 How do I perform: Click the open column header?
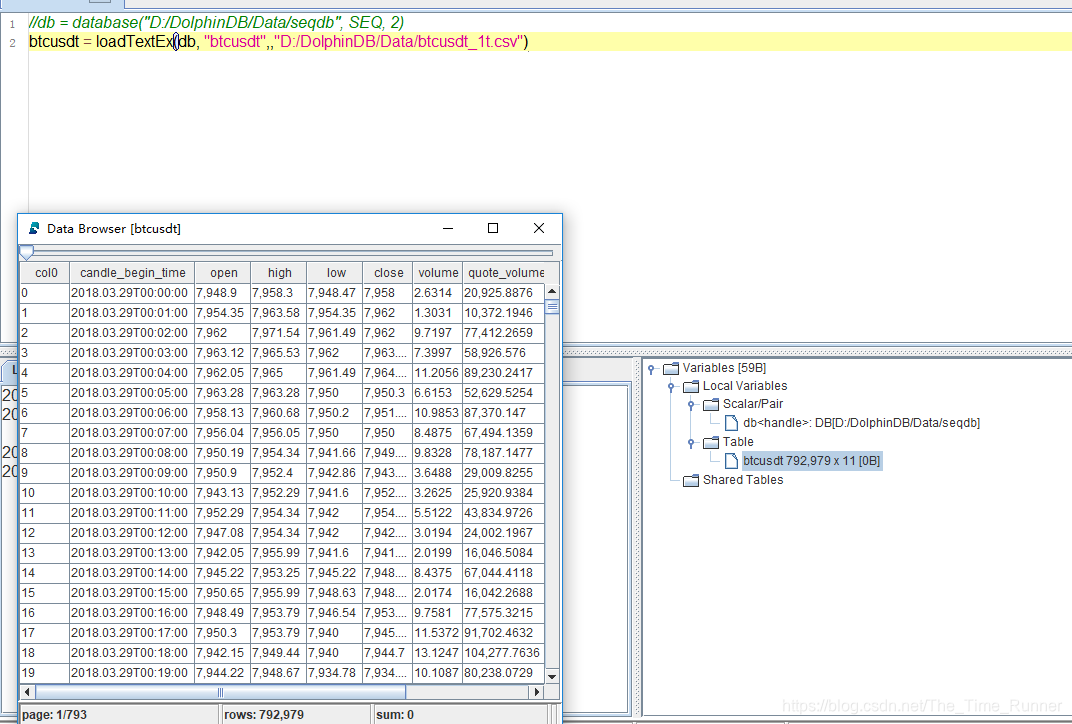tap(224, 273)
